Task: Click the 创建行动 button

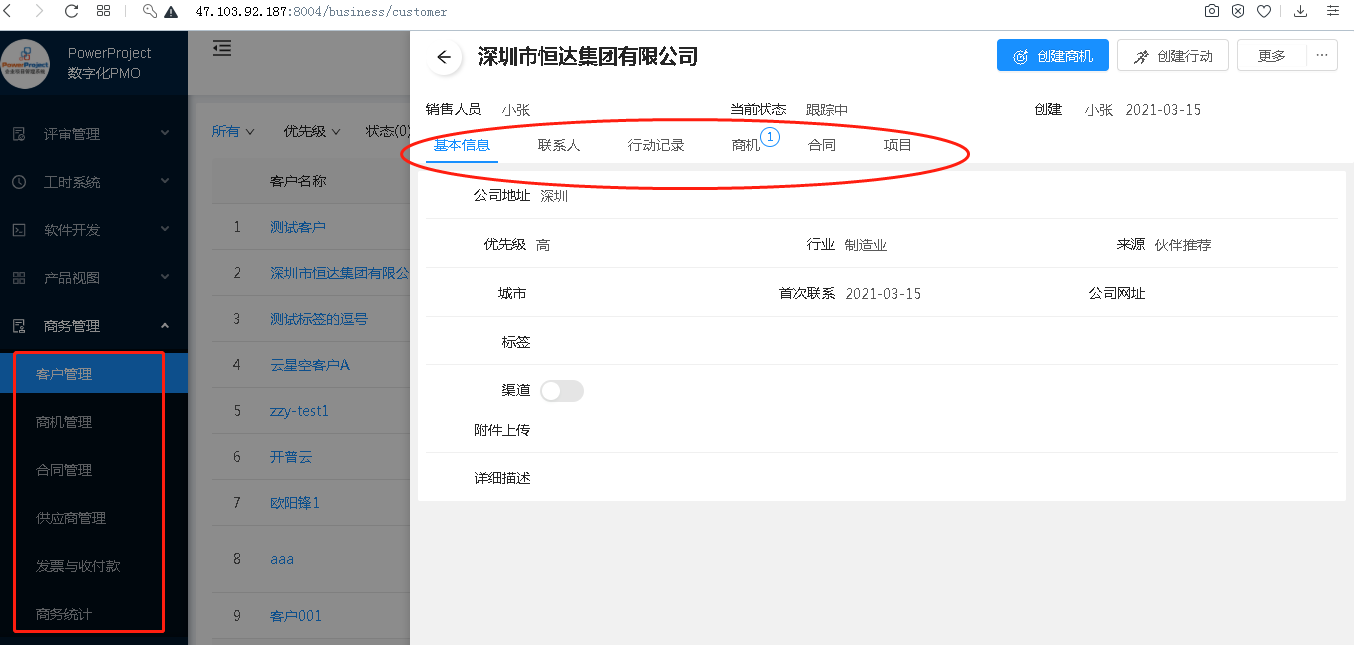Action: click(1172, 56)
